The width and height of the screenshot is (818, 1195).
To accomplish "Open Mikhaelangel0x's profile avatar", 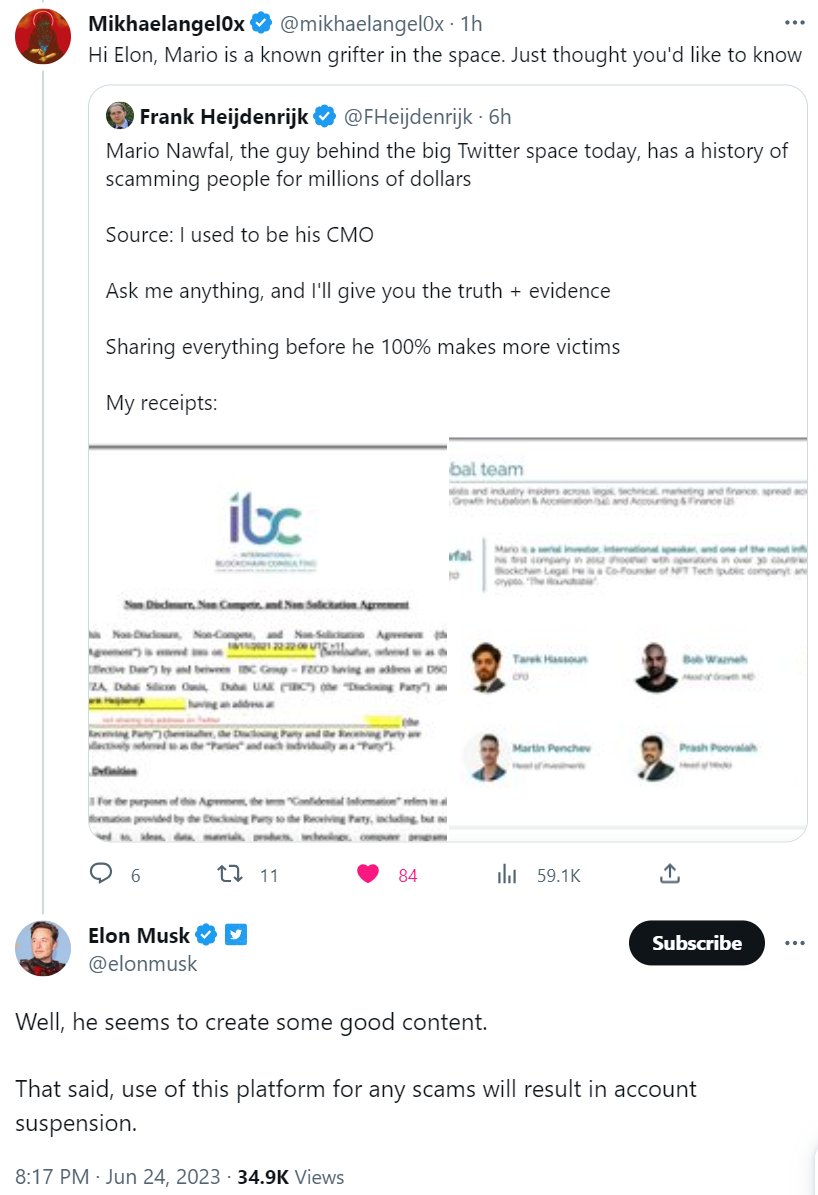I will tap(42, 37).
